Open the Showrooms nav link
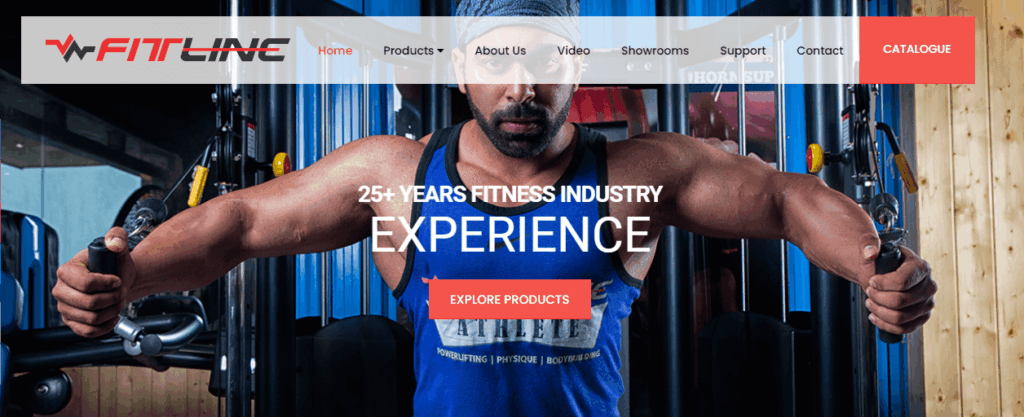 [x=654, y=50]
